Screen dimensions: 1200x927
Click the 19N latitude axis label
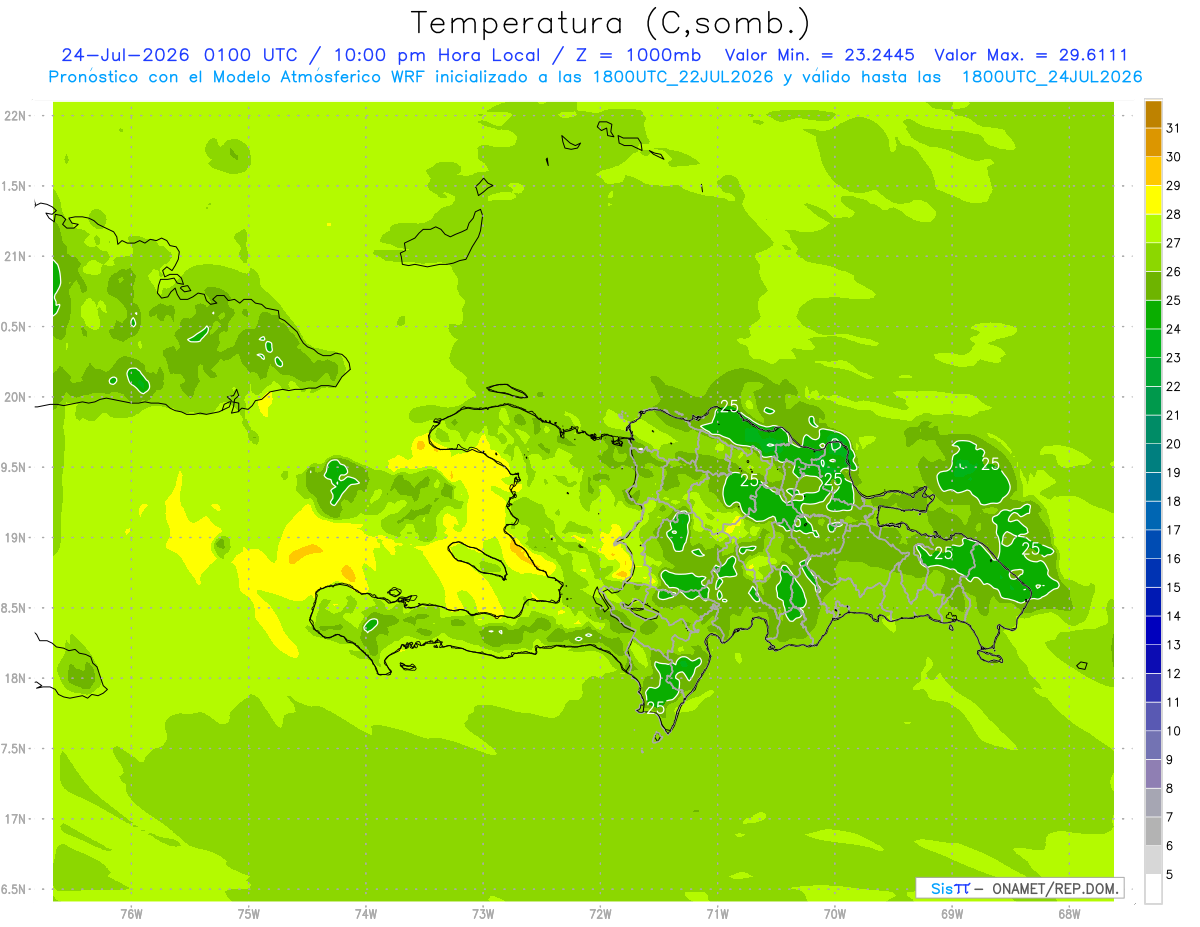(17, 538)
